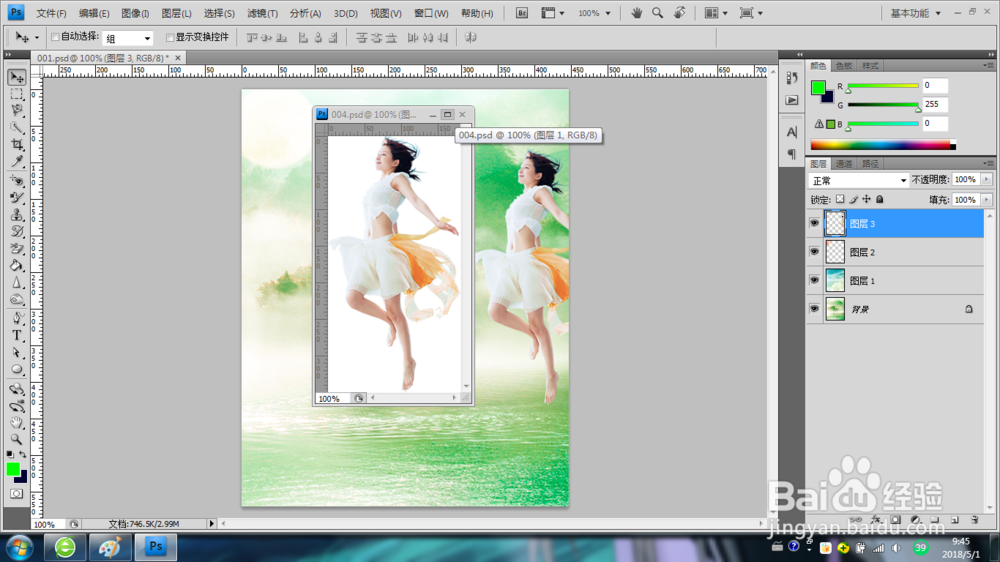
Task: Select the 3D Rotate tool
Action: (17, 388)
